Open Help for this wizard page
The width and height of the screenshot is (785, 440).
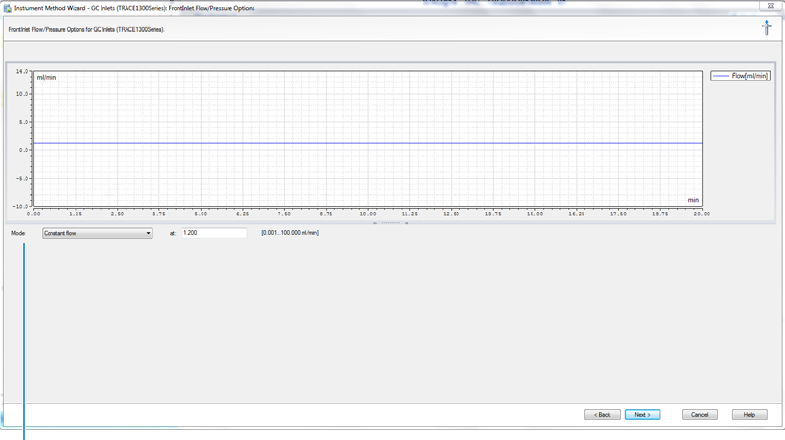click(749, 414)
